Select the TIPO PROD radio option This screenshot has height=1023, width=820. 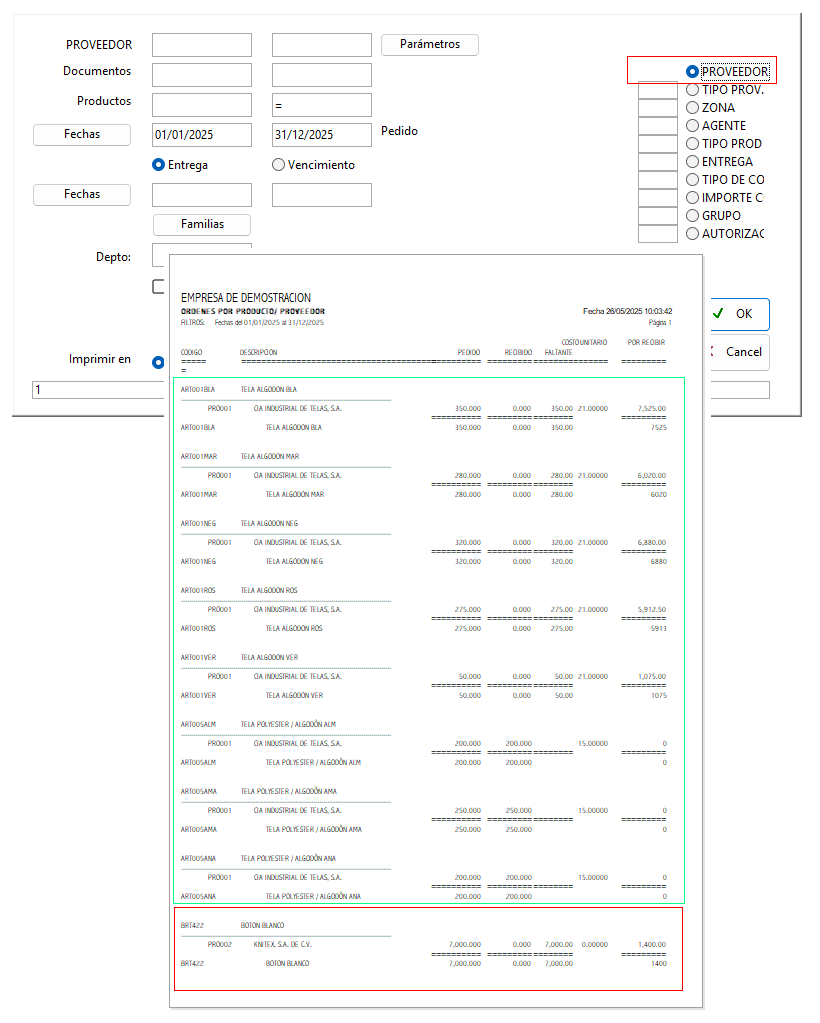(692, 144)
